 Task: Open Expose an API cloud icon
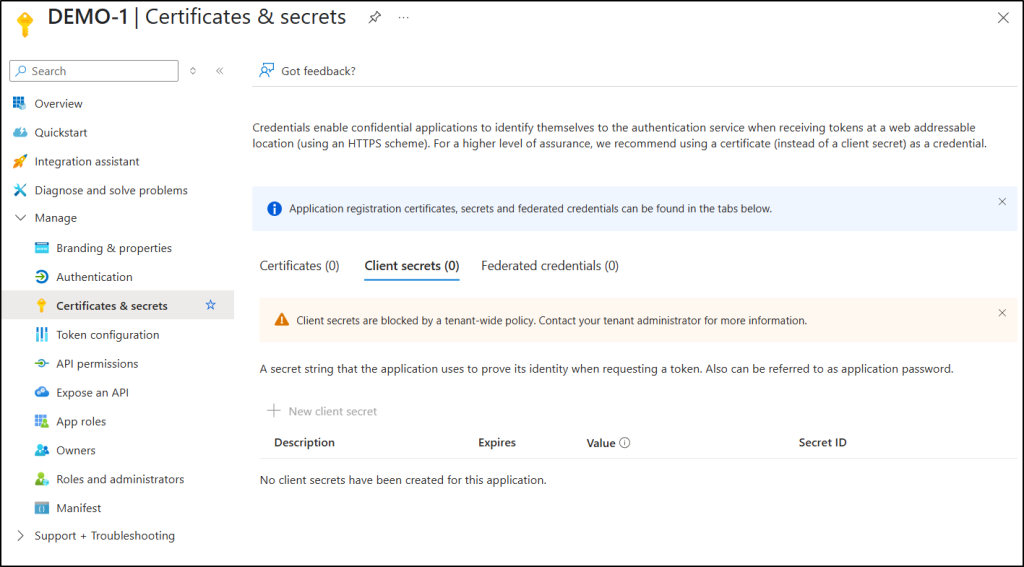(41, 392)
